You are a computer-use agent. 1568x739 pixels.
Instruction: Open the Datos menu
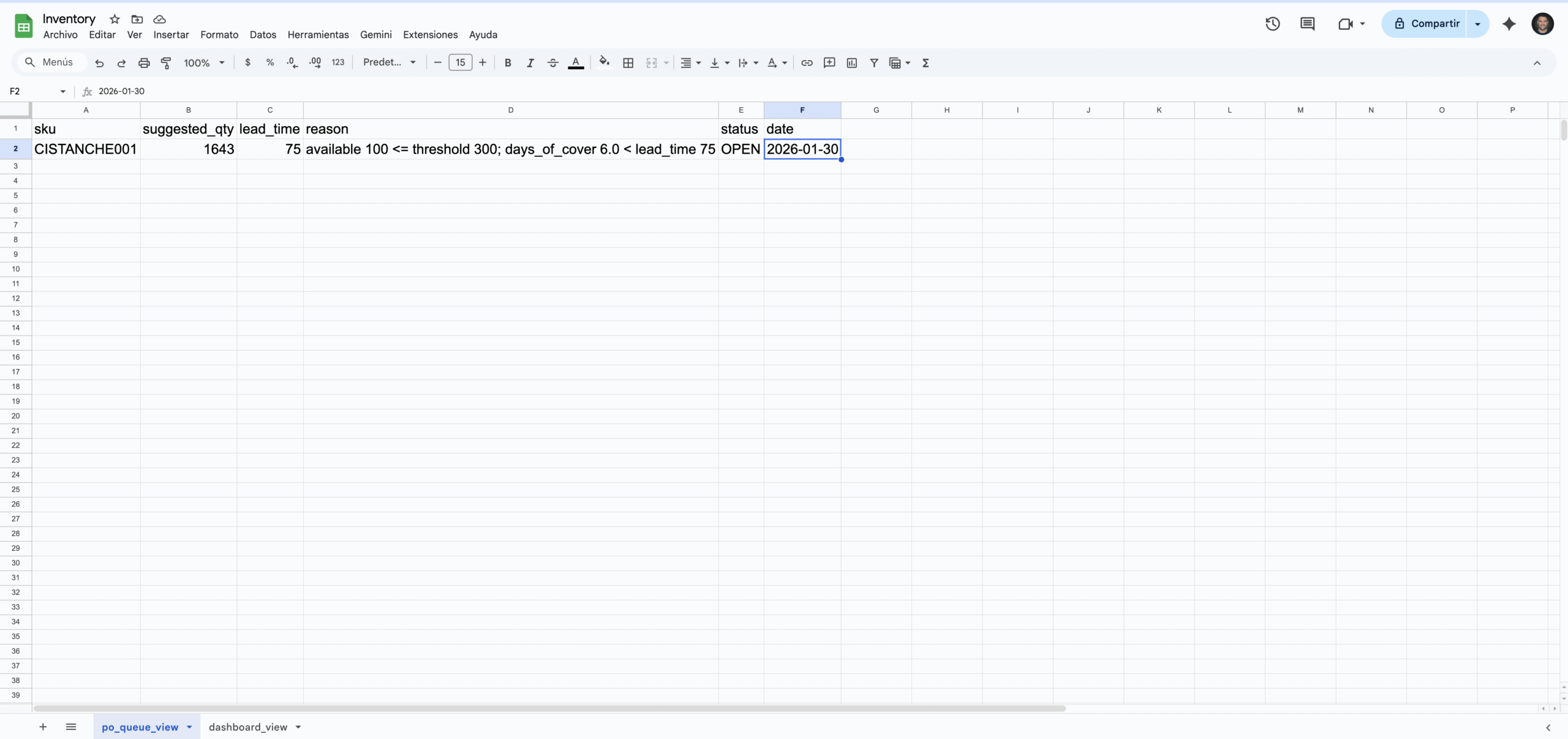click(263, 35)
